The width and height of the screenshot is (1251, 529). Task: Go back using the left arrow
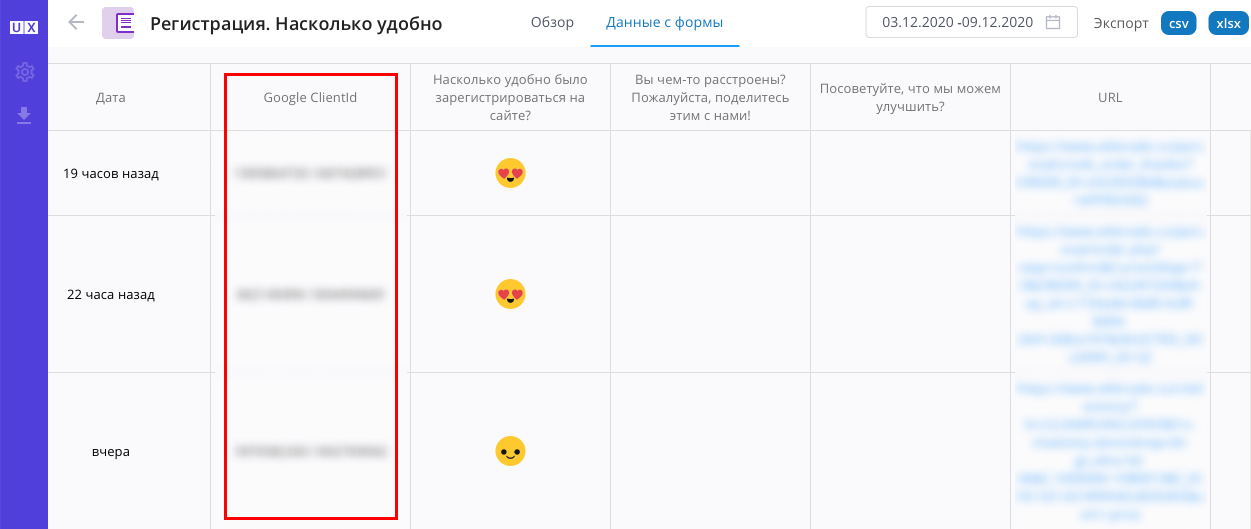coord(76,22)
